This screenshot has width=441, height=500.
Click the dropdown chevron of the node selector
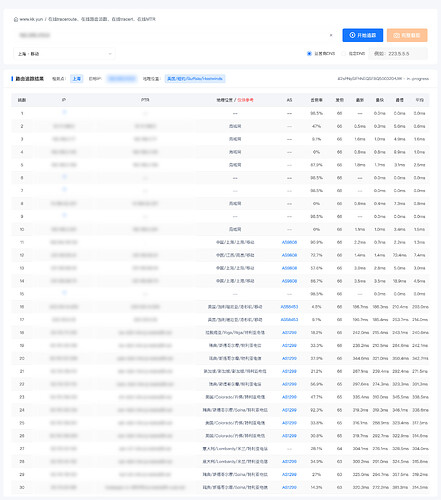[x=110, y=54]
